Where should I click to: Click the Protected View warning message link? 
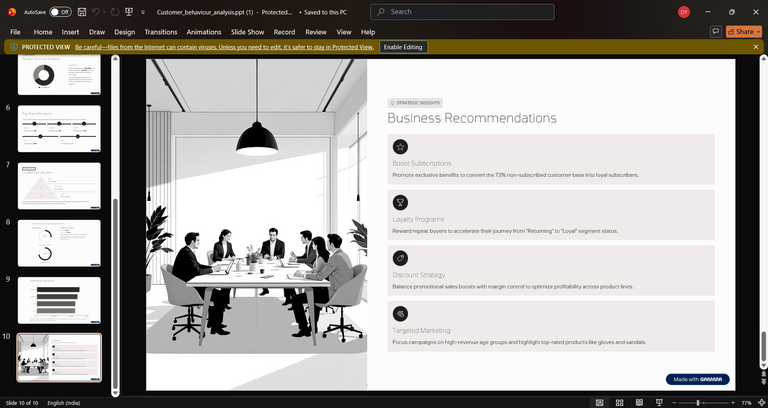coord(224,47)
